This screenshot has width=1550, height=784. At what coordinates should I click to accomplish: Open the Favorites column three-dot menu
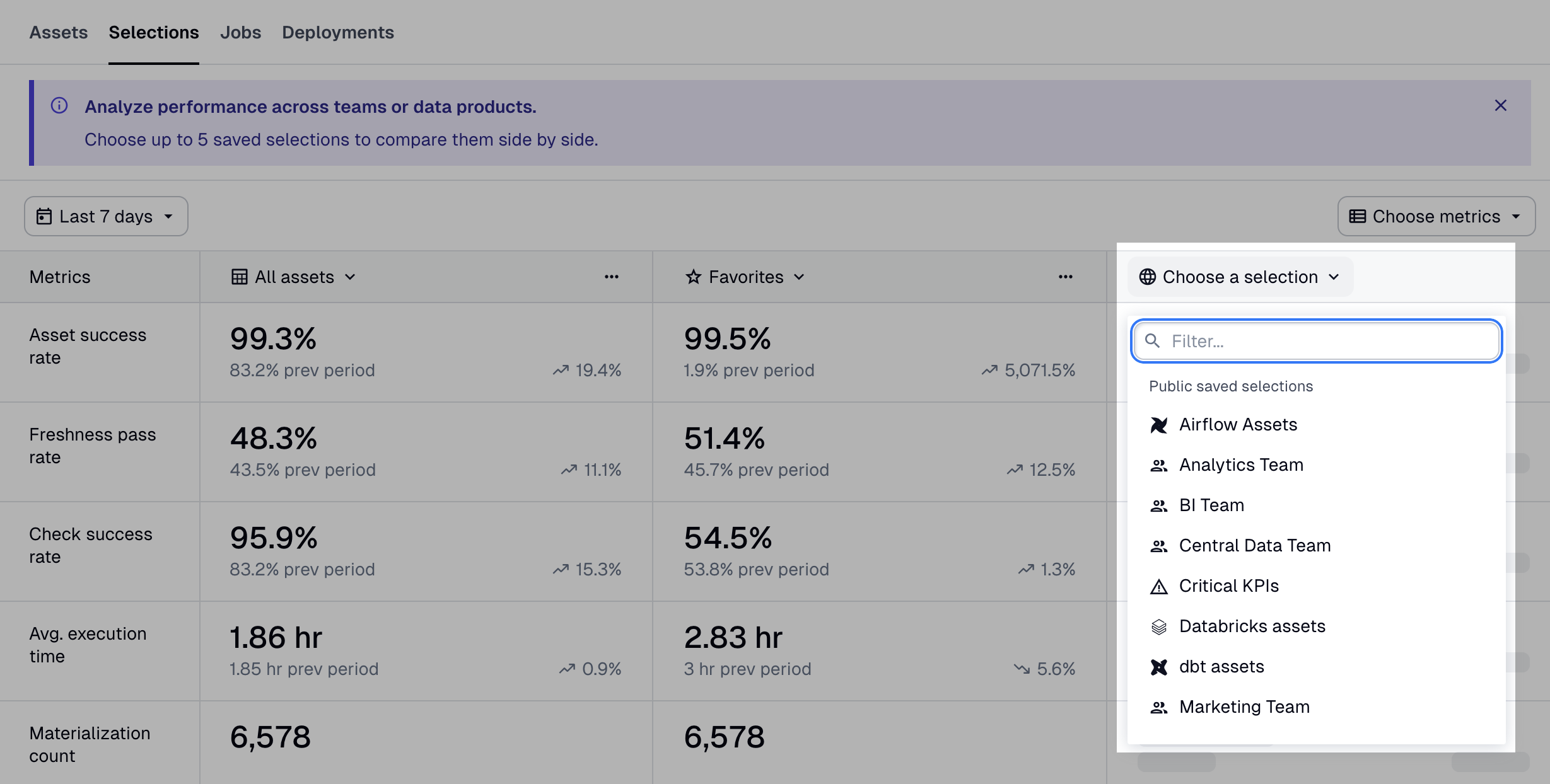coord(1065,277)
